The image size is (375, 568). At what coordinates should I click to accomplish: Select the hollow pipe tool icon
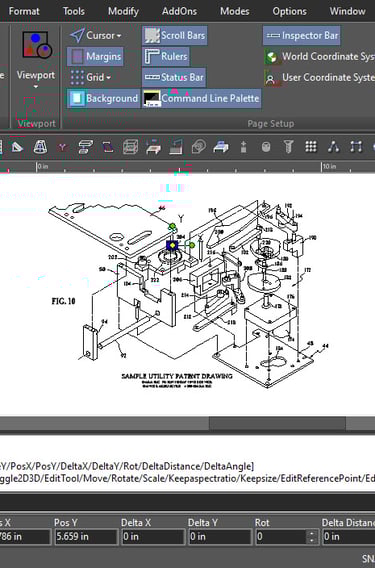pyautogui.click(x=199, y=147)
